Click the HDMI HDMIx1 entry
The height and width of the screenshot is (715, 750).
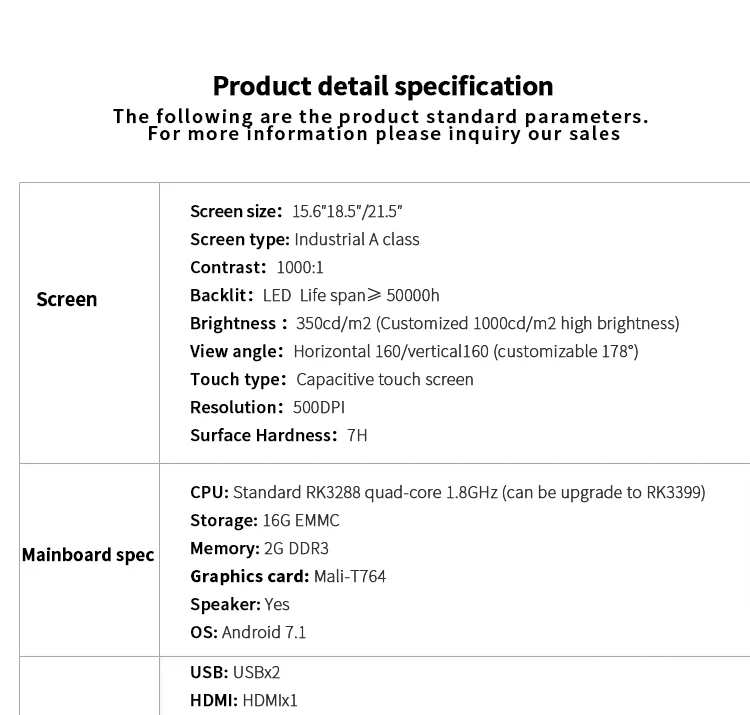(x=244, y=700)
